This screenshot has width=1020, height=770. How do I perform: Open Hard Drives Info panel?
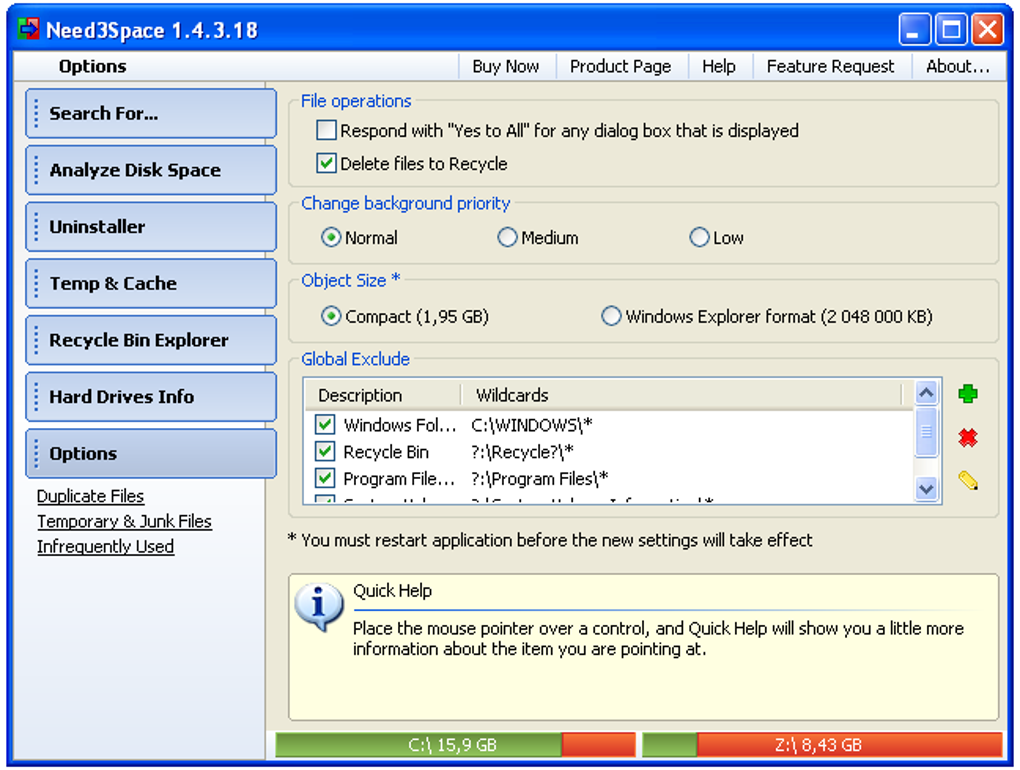pos(151,396)
